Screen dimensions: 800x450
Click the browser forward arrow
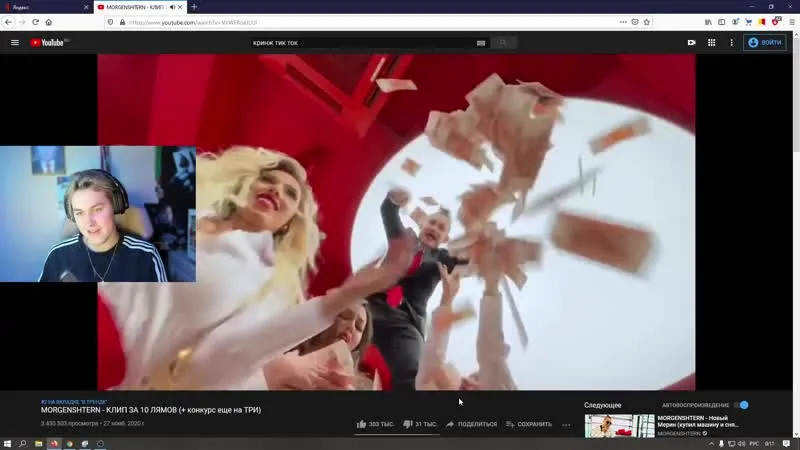tap(22, 22)
